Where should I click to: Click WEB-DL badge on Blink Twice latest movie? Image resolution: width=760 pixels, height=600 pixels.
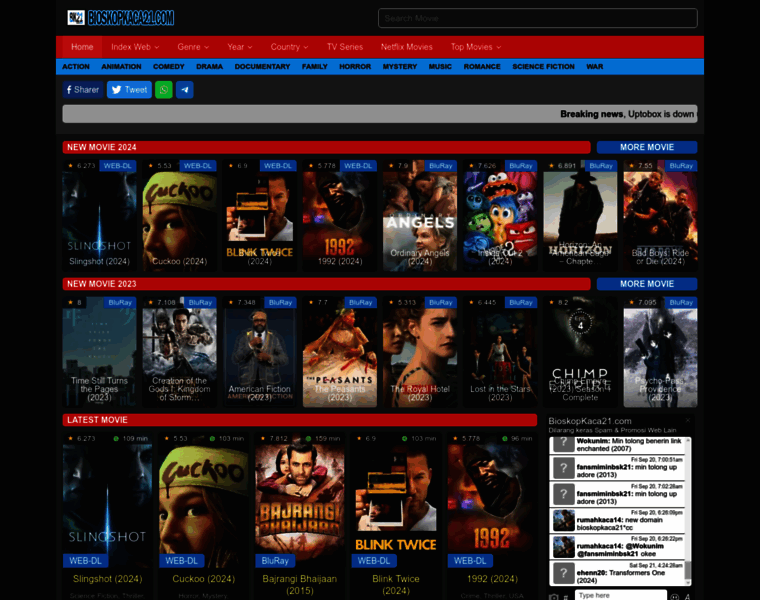(x=374, y=561)
